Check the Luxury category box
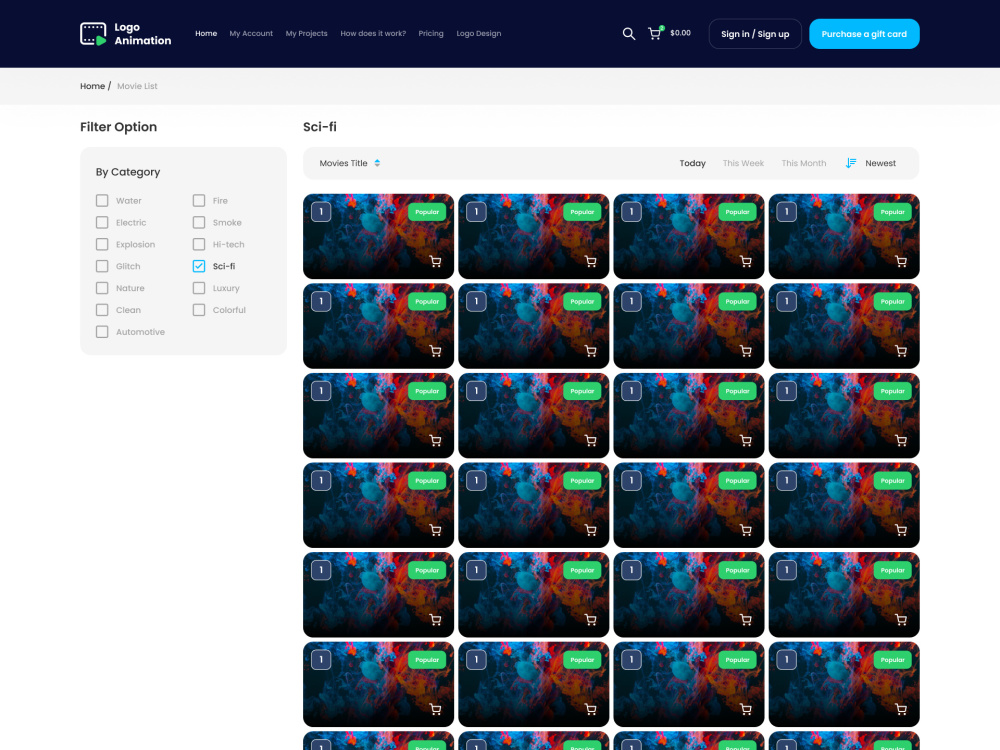 coord(199,288)
